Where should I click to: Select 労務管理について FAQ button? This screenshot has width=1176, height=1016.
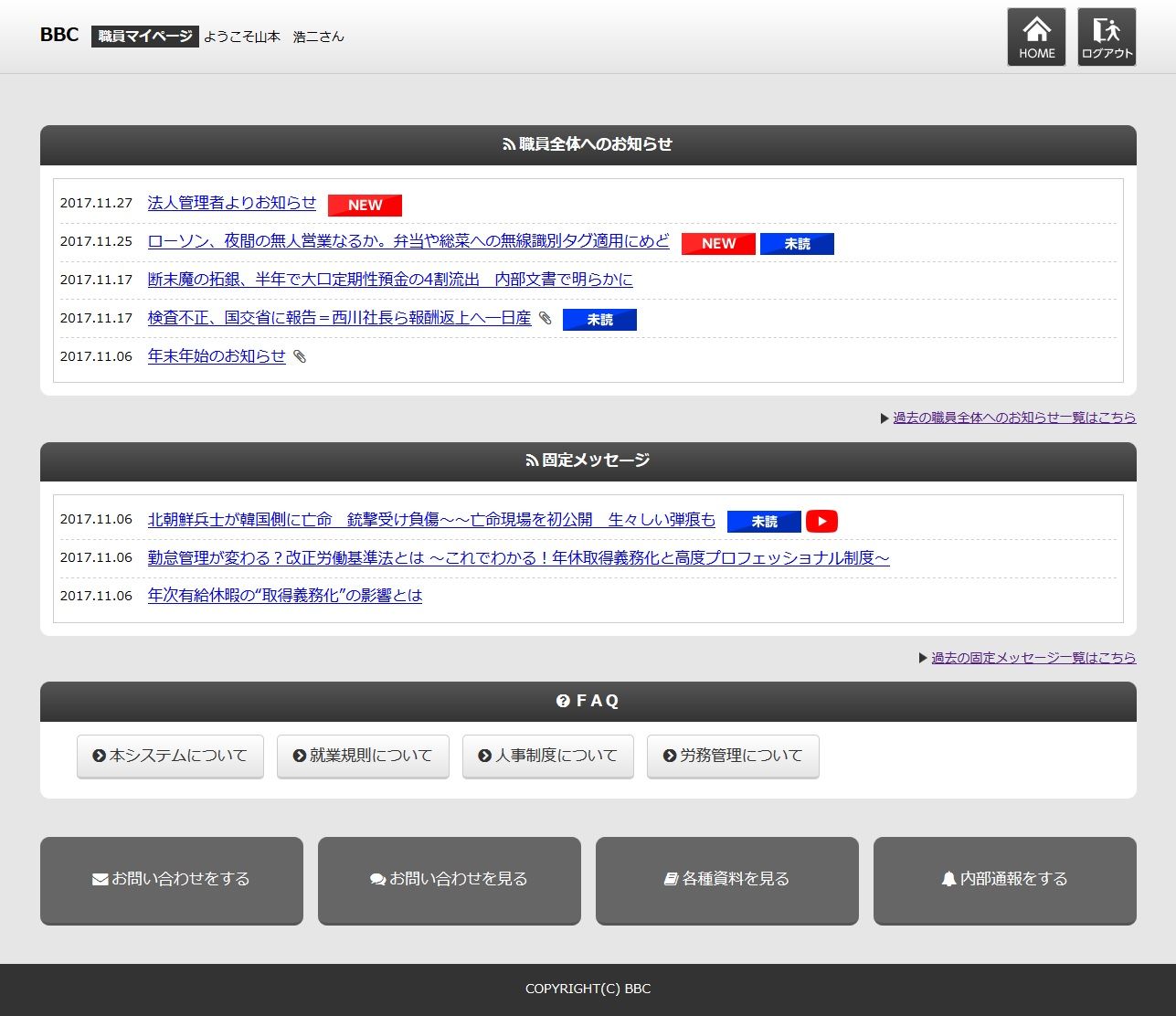[x=733, y=757]
